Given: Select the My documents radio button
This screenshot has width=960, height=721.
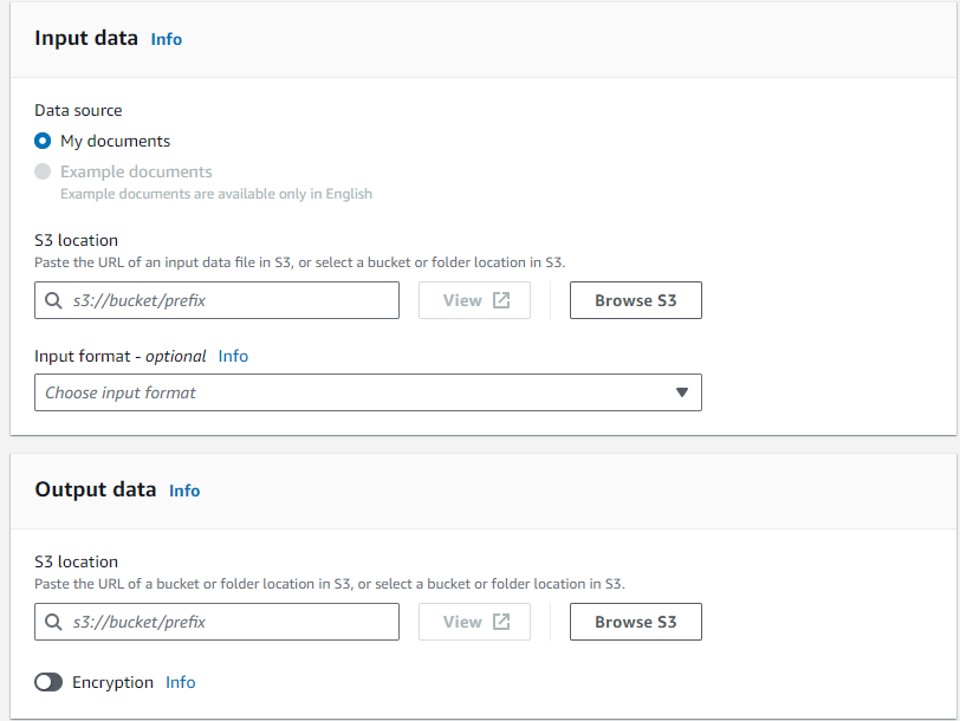Looking at the screenshot, I should [43, 141].
